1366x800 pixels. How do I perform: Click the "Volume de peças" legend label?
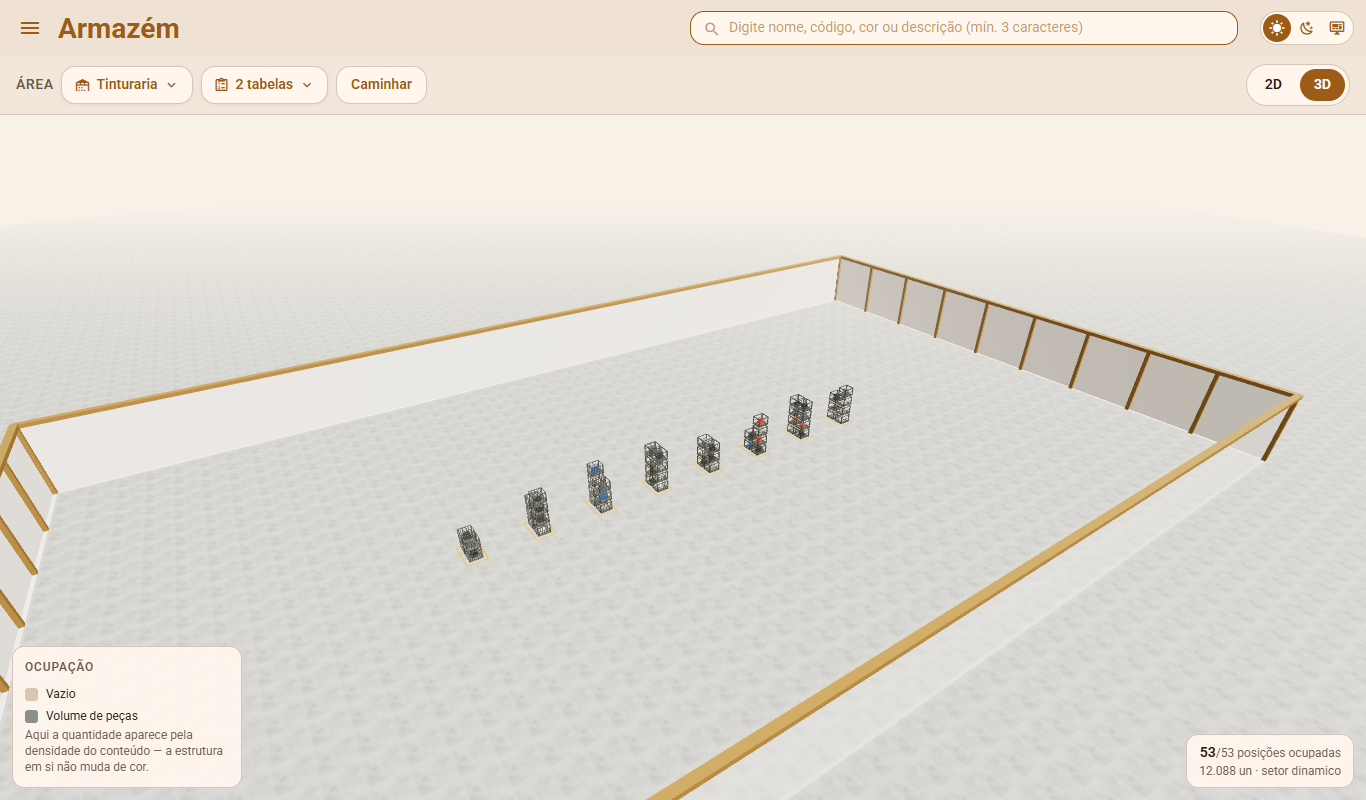pyautogui.click(x=92, y=716)
